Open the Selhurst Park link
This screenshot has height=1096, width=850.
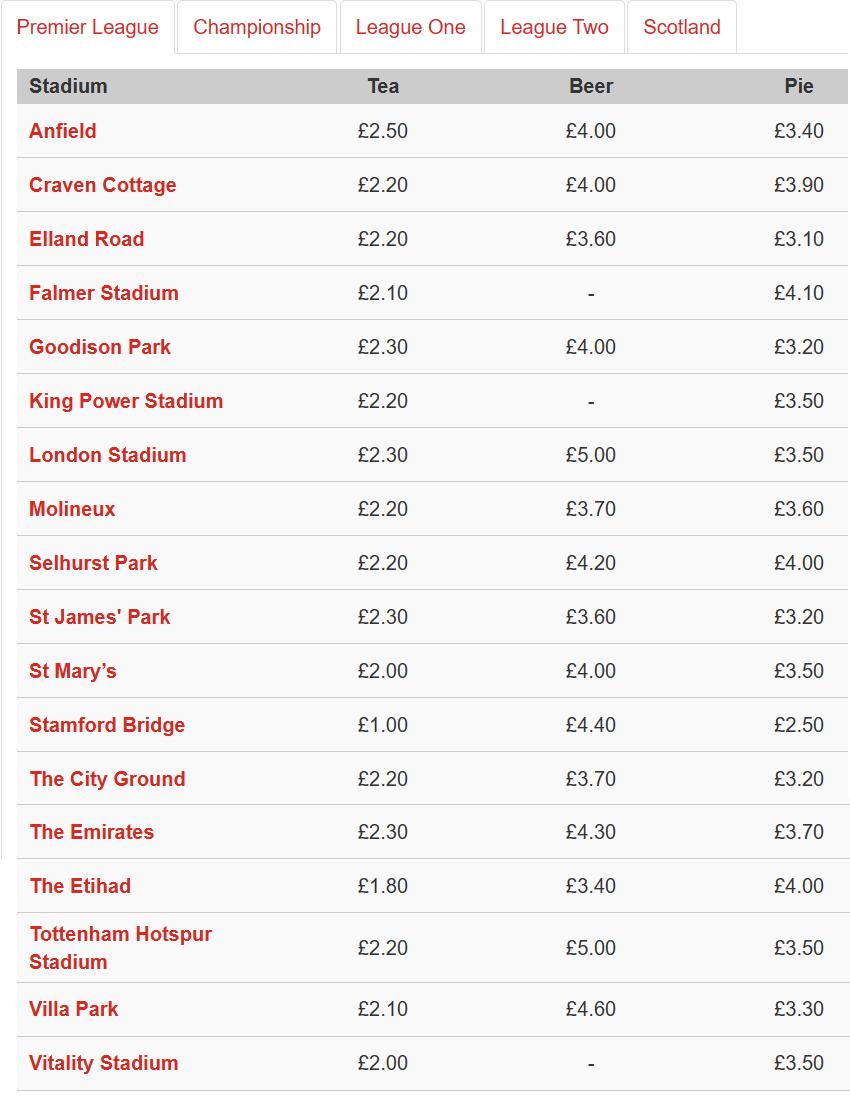click(94, 563)
